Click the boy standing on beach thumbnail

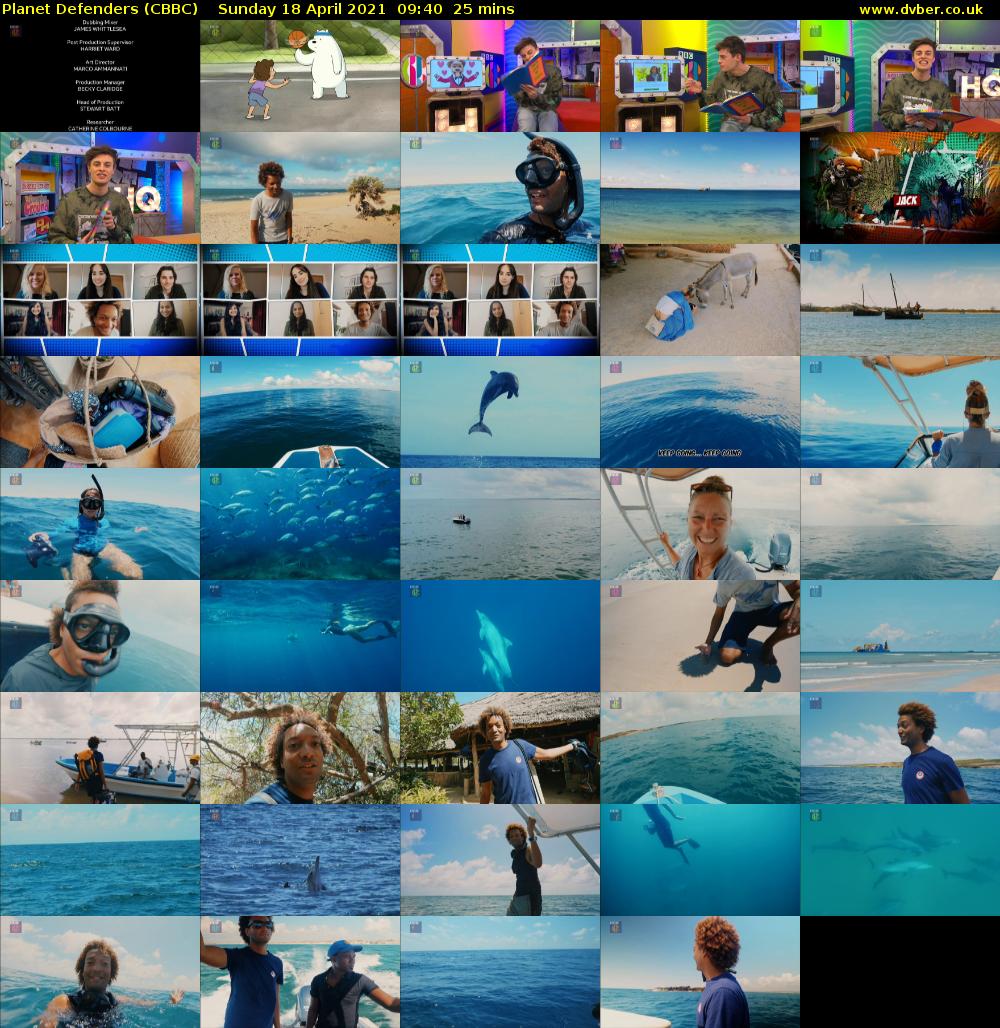(x=300, y=188)
